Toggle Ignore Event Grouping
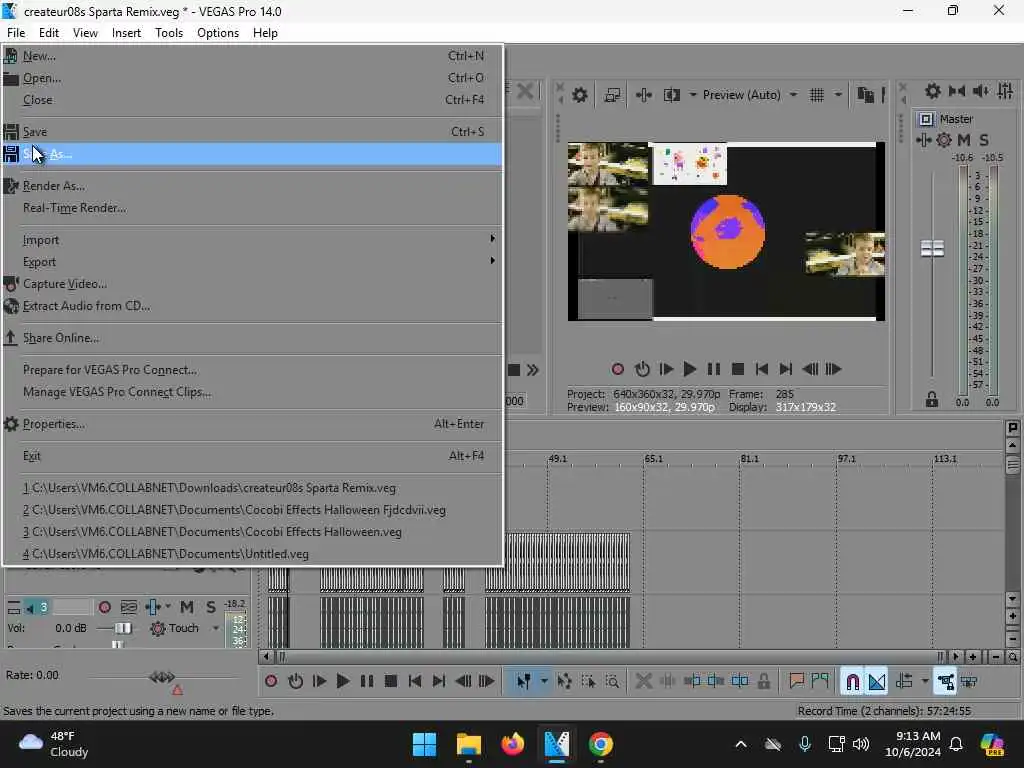The width and height of the screenshot is (1024, 768). pyautogui.click(x=969, y=681)
